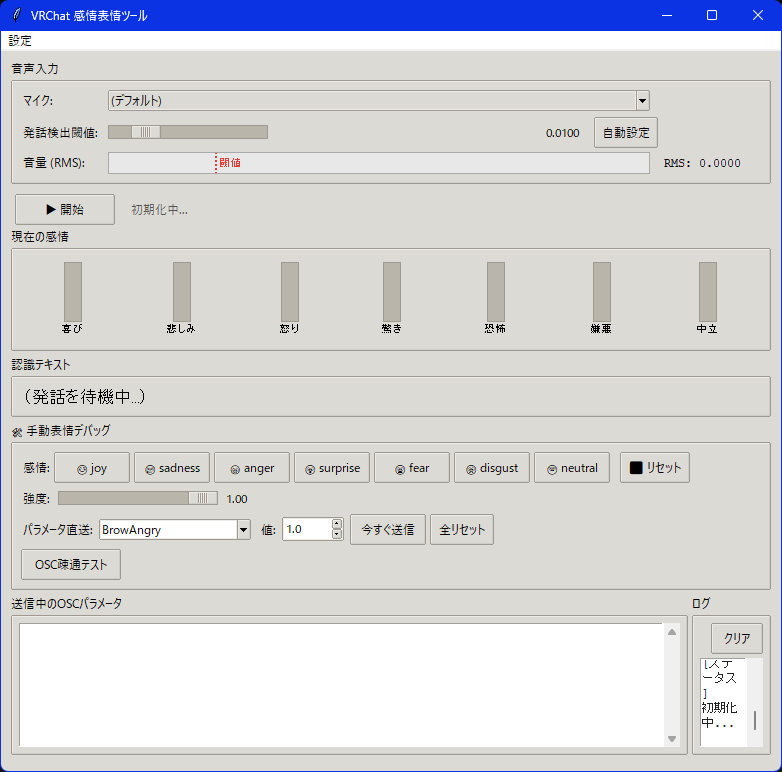Click the log panel scrollbar thumb
Image resolution: width=782 pixels, height=772 pixels.
tap(755, 721)
